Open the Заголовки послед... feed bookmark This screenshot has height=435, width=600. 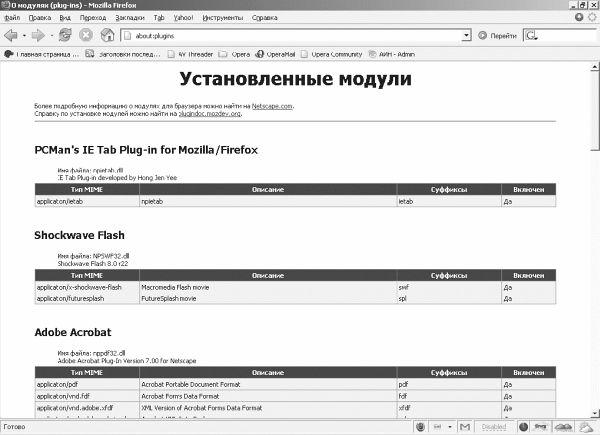(x=122, y=54)
